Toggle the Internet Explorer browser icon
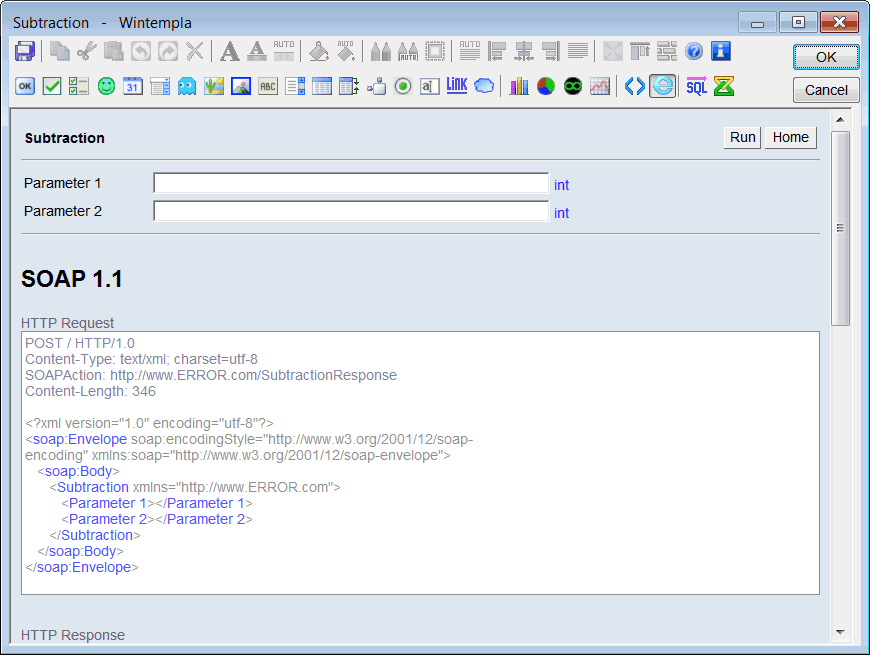Viewport: 870px width, 655px height. click(663, 86)
